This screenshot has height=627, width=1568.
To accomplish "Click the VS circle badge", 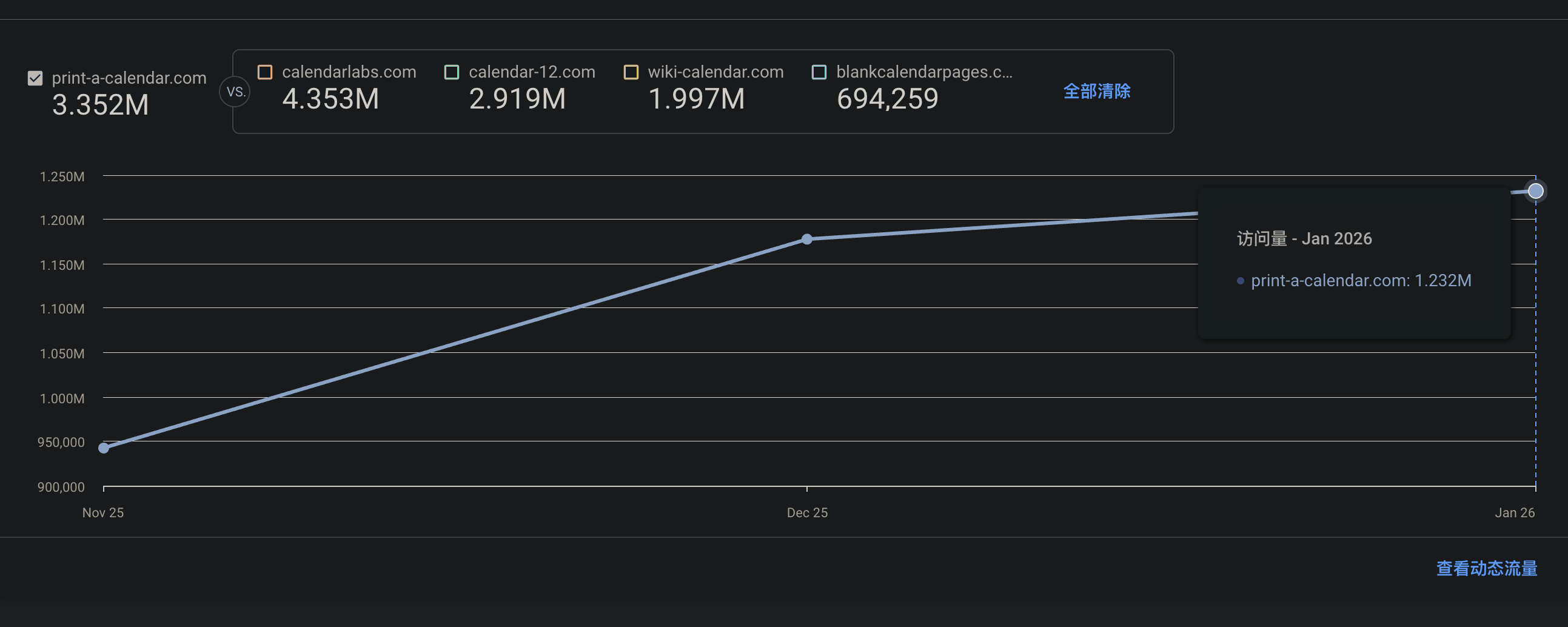I will click(235, 92).
